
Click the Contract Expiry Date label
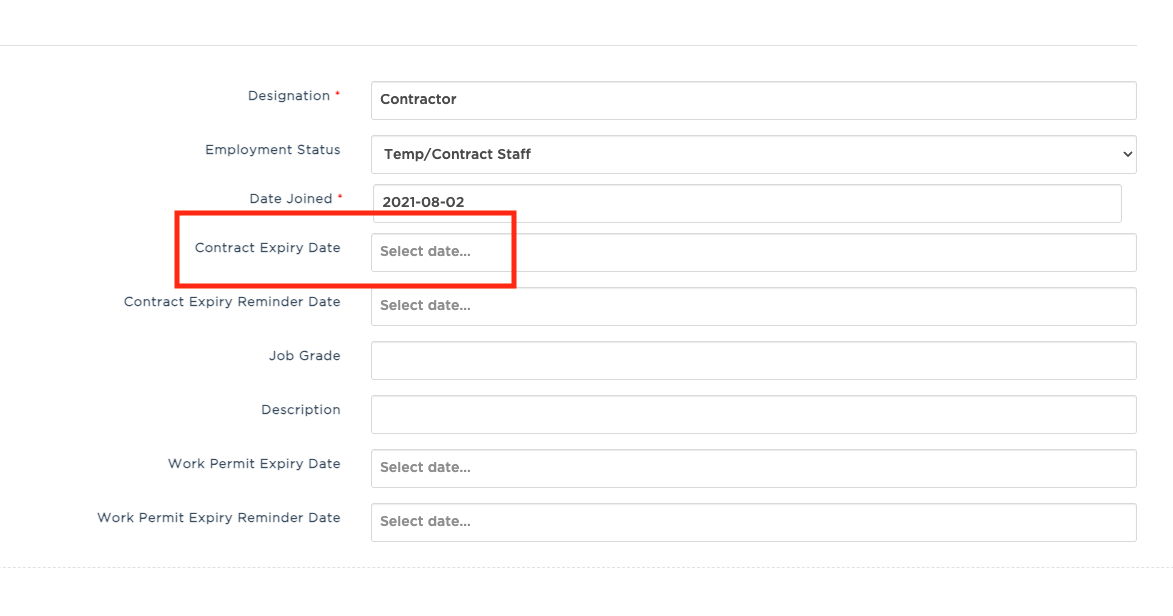click(x=267, y=248)
